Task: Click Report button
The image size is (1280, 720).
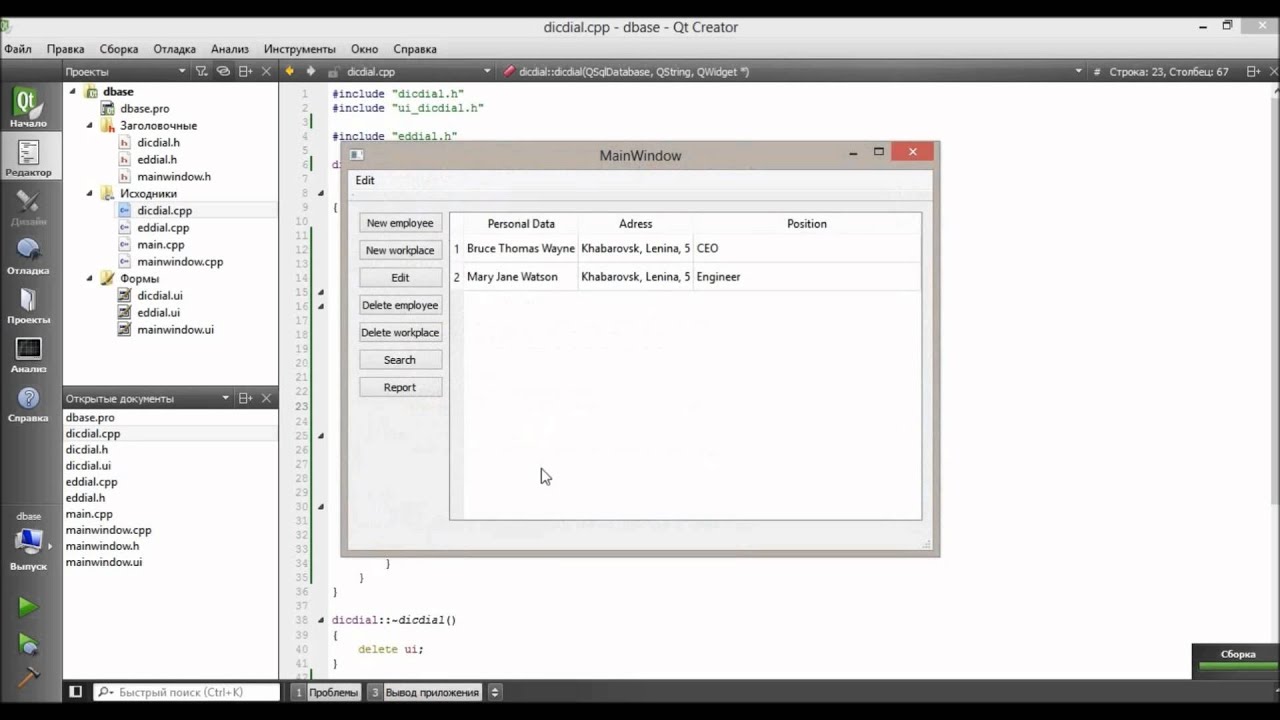Action: (400, 387)
